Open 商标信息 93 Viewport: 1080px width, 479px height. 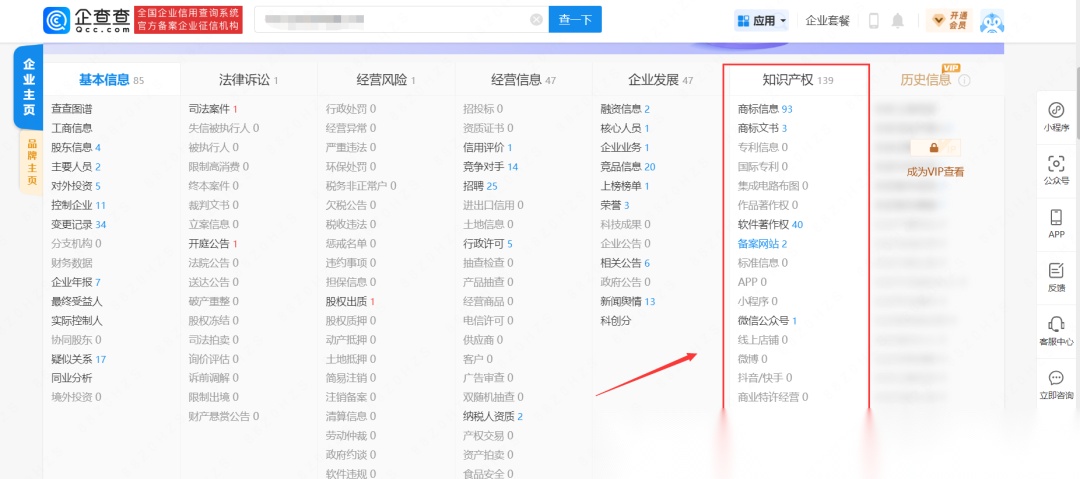click(x=765, y=109)
